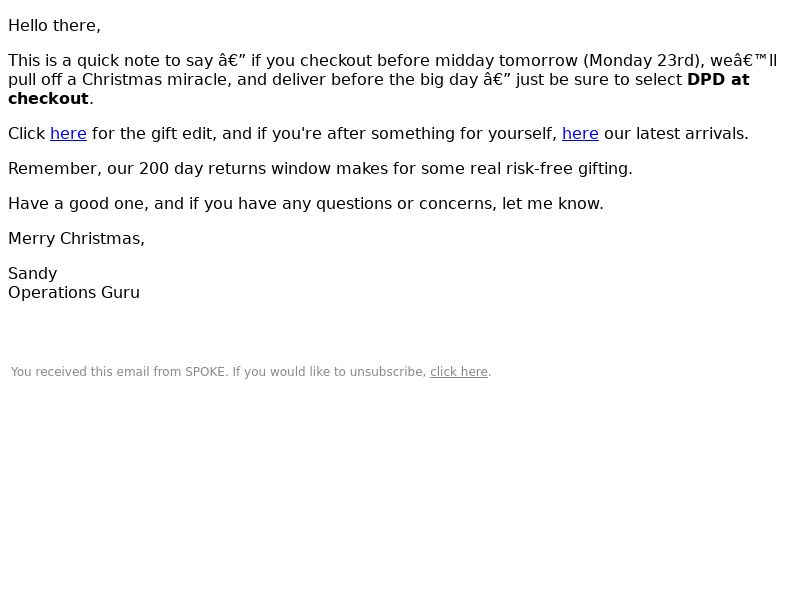This screenshot has height=600, width=800.
Task: Select the "(Monday 23rd)" date text
Action: tap(644, 61)
